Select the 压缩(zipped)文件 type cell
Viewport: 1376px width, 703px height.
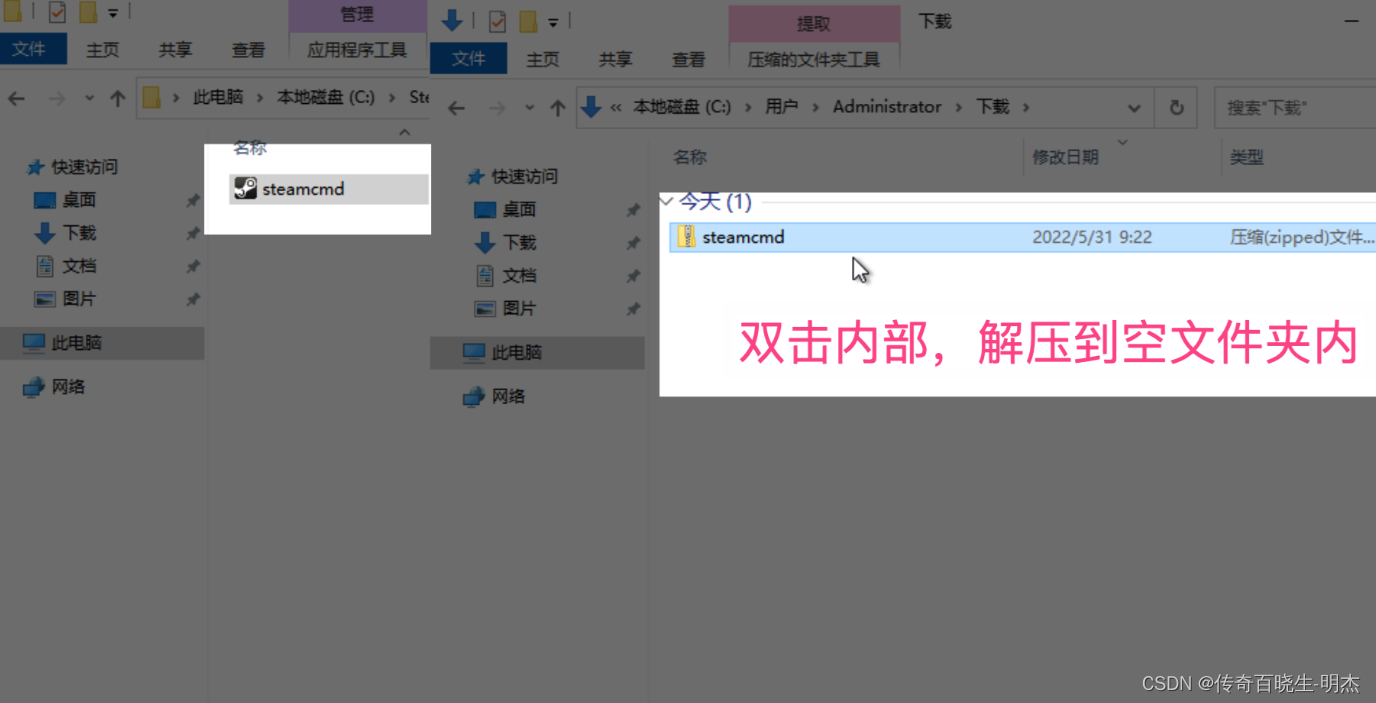pos(1302,237)
